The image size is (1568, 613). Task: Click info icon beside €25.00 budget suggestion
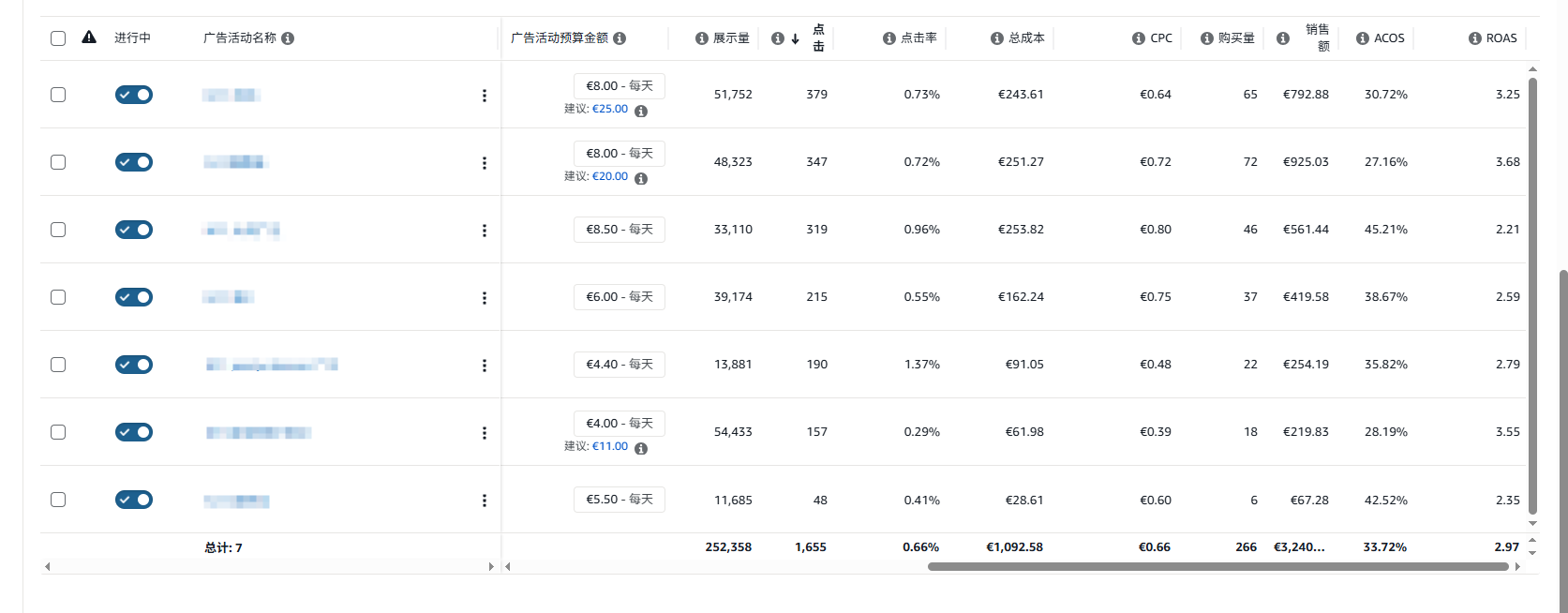pos(641,111)
